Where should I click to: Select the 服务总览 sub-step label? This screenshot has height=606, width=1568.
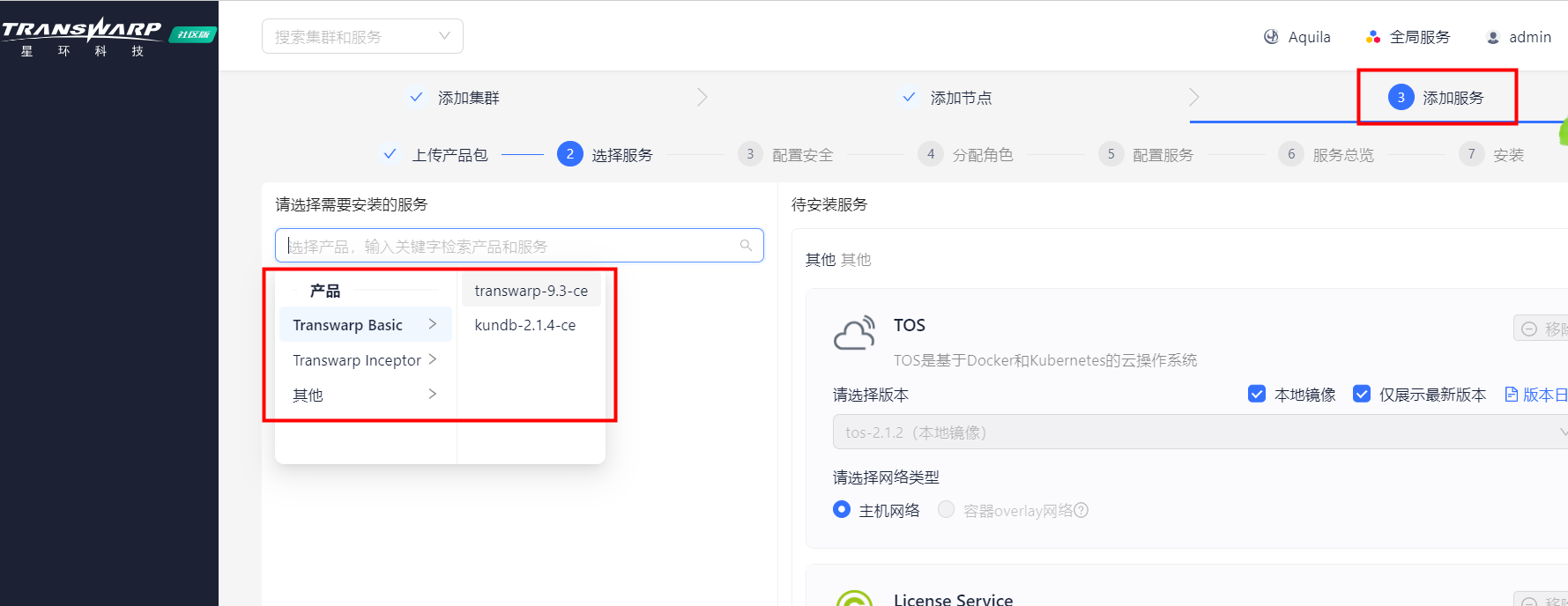[x=1343, y=155]
